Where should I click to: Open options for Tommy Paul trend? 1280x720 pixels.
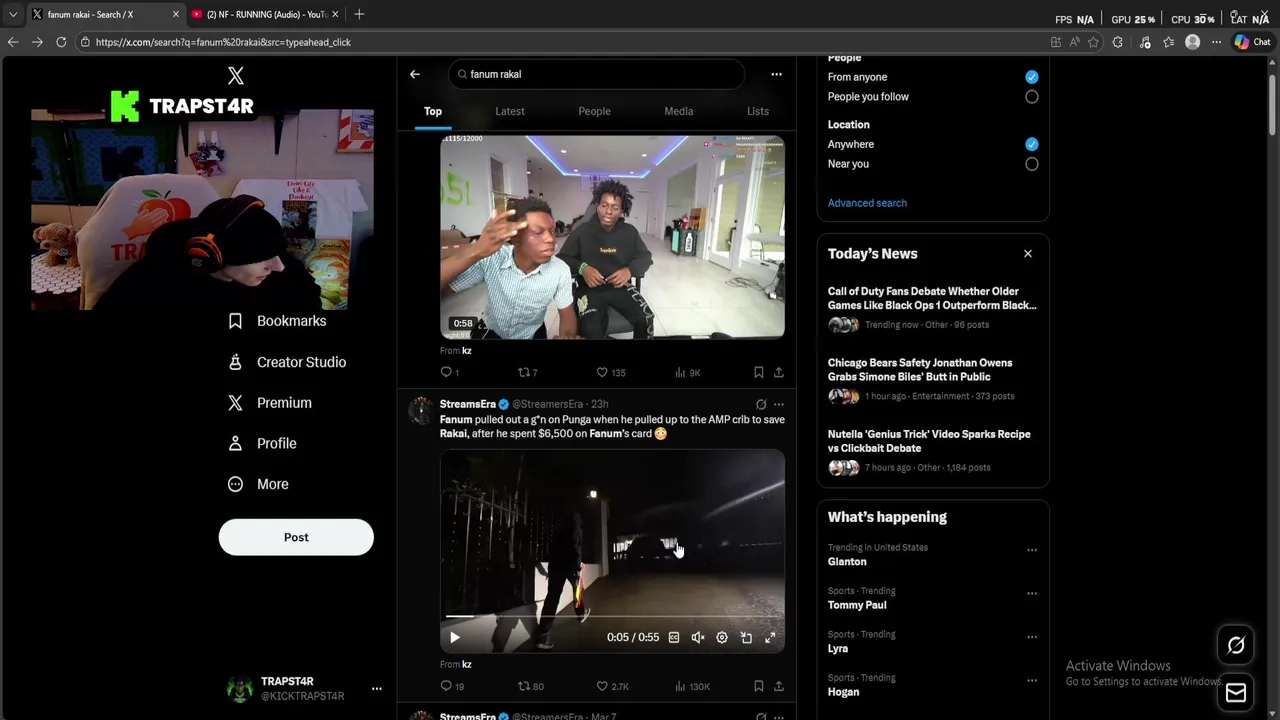(1031, 593)
